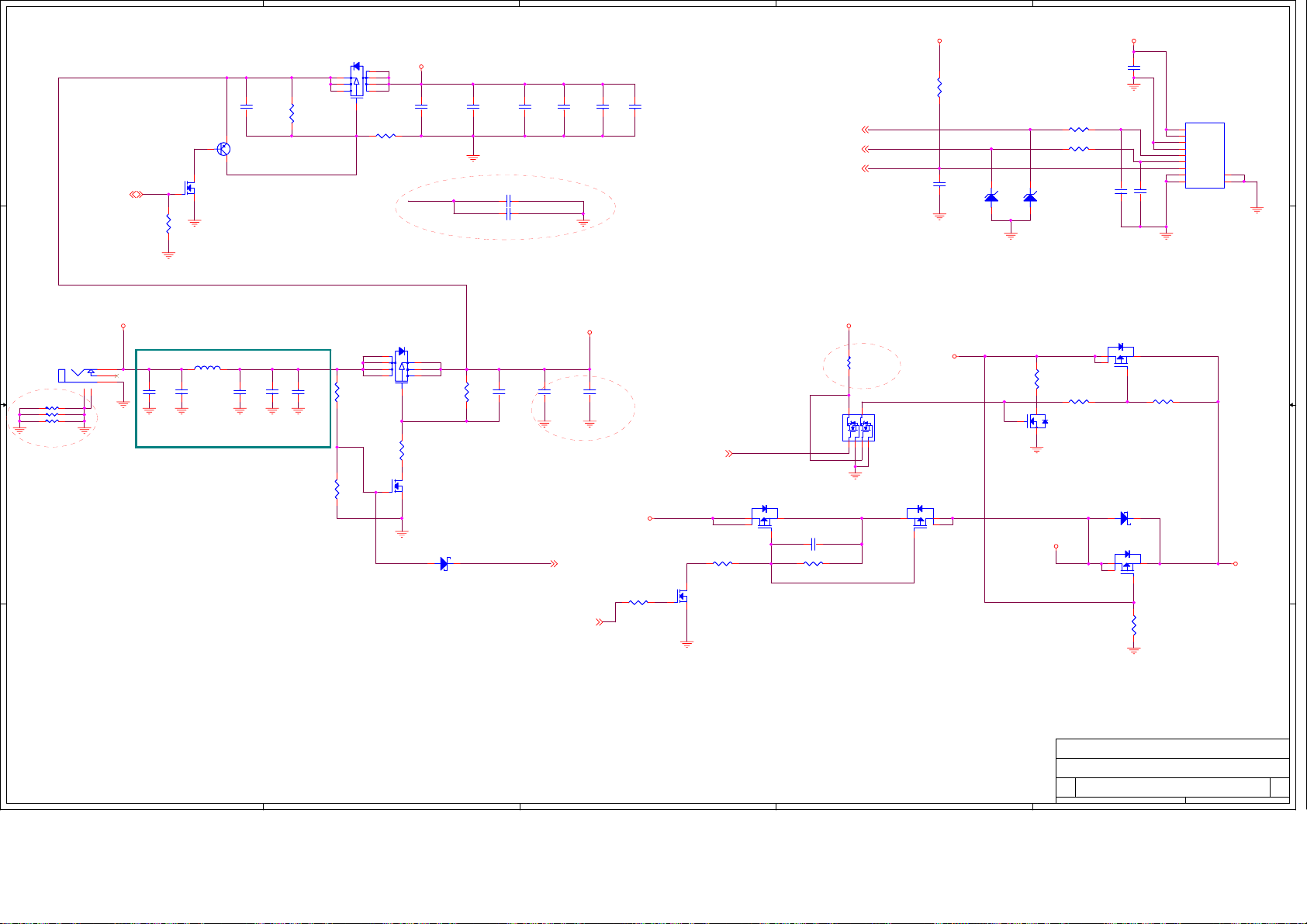
Task: Click the dual MOSFET package symbol
Action: pyautogui.click(x=859, y=427)
